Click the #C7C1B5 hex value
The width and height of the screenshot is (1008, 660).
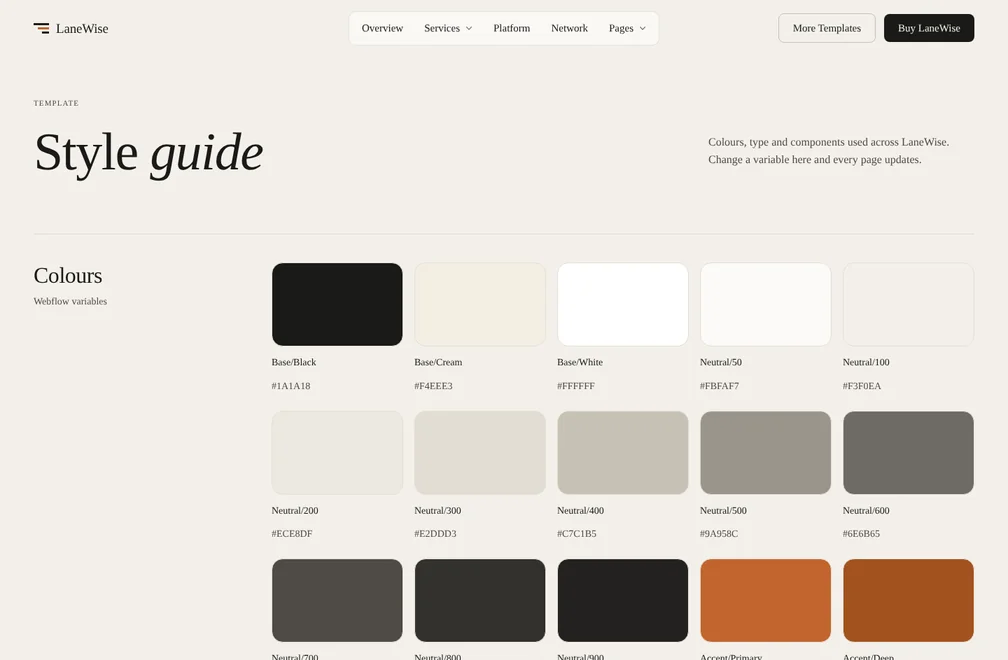click(577, 533)
